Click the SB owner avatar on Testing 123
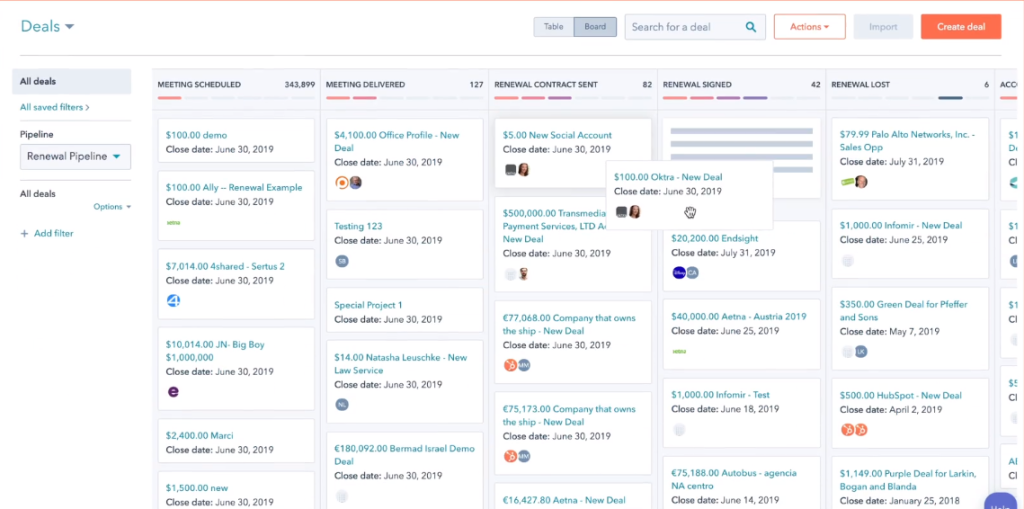The height and width of the screenshot is (509, 1024). coord(342,261)
